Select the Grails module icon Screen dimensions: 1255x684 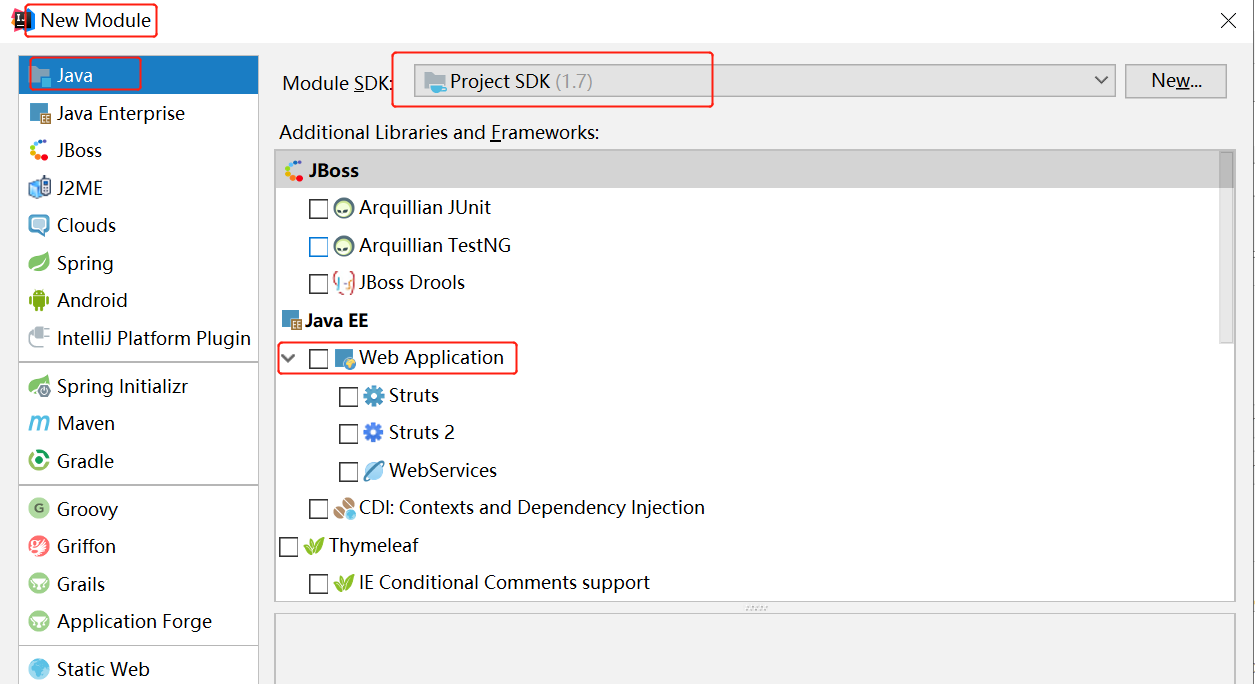tap(39, 584)
